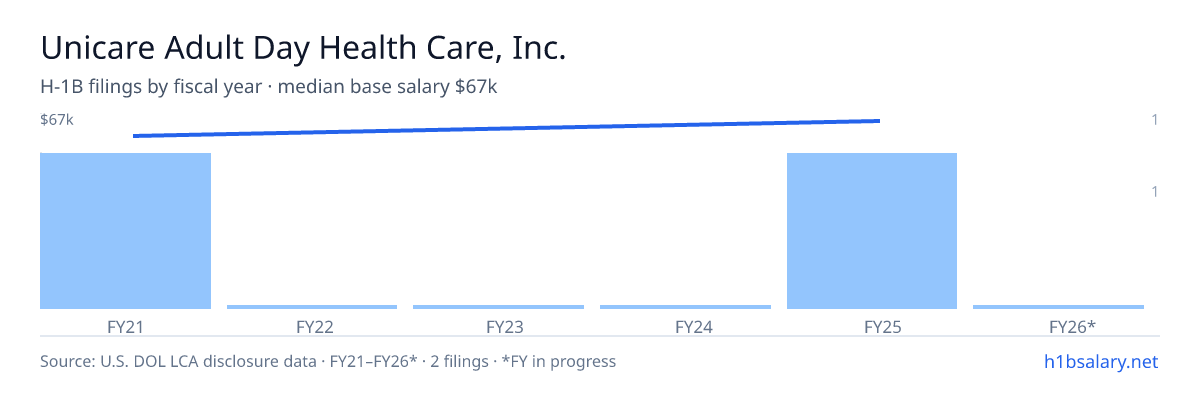Click the top right axis value 1
Screen dimensions: 1200x400
click(1155, 120)
